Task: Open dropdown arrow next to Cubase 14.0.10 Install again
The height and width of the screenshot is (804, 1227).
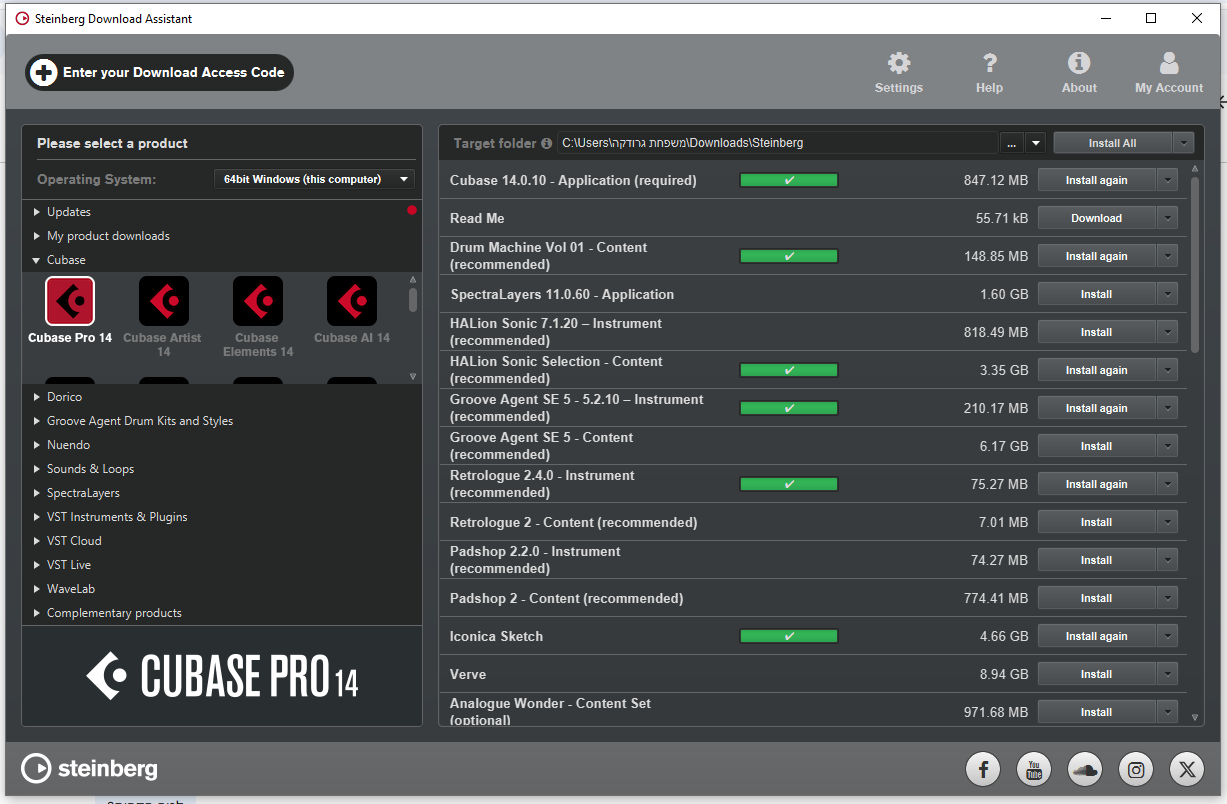Action: 1167,180
